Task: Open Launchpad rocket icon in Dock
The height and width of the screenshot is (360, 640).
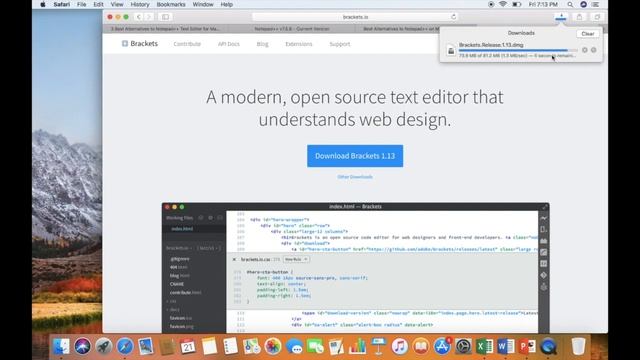Action: click(104, 347)
